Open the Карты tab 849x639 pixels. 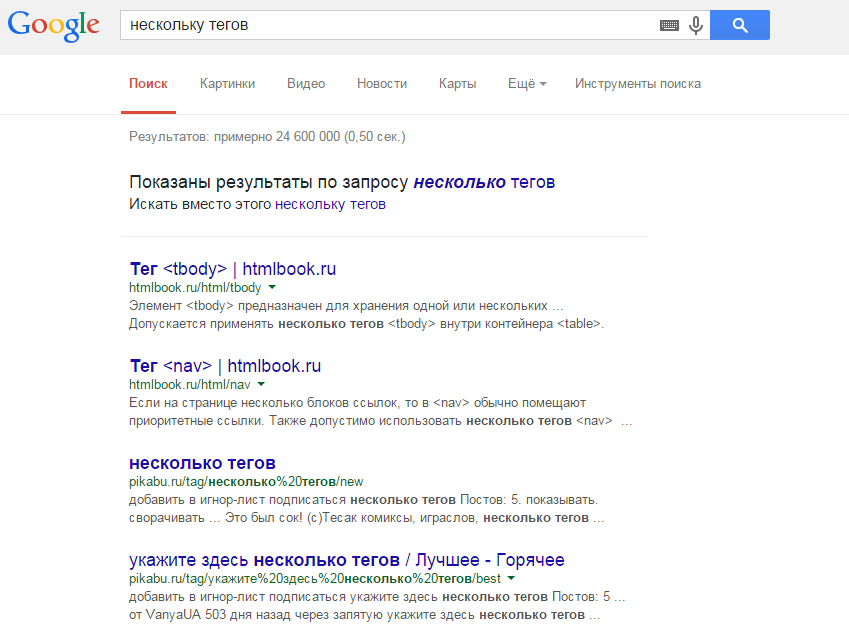(457, 84)
